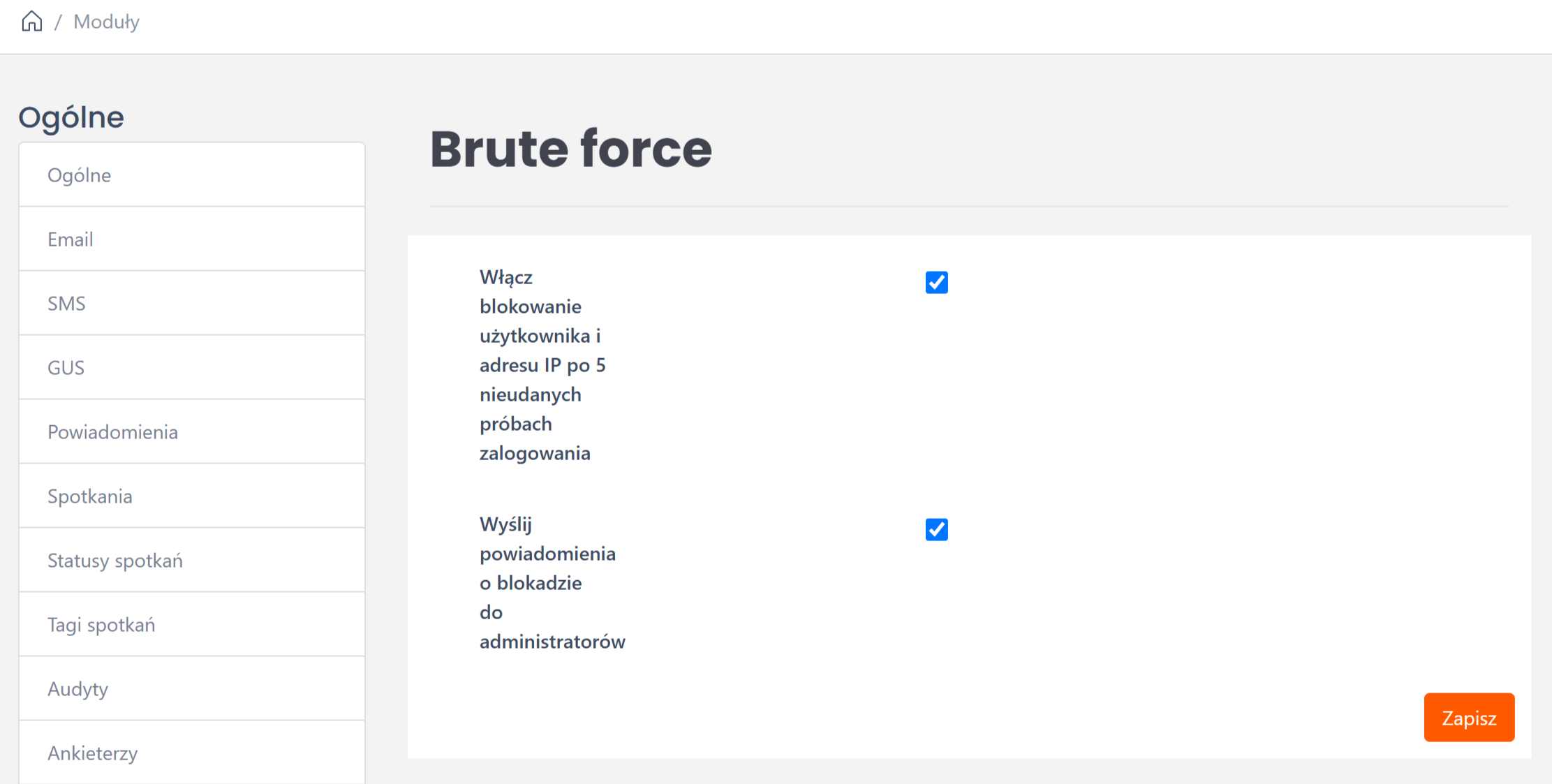
Task: Click the Zapisz save button
Action: point(1468,718)
